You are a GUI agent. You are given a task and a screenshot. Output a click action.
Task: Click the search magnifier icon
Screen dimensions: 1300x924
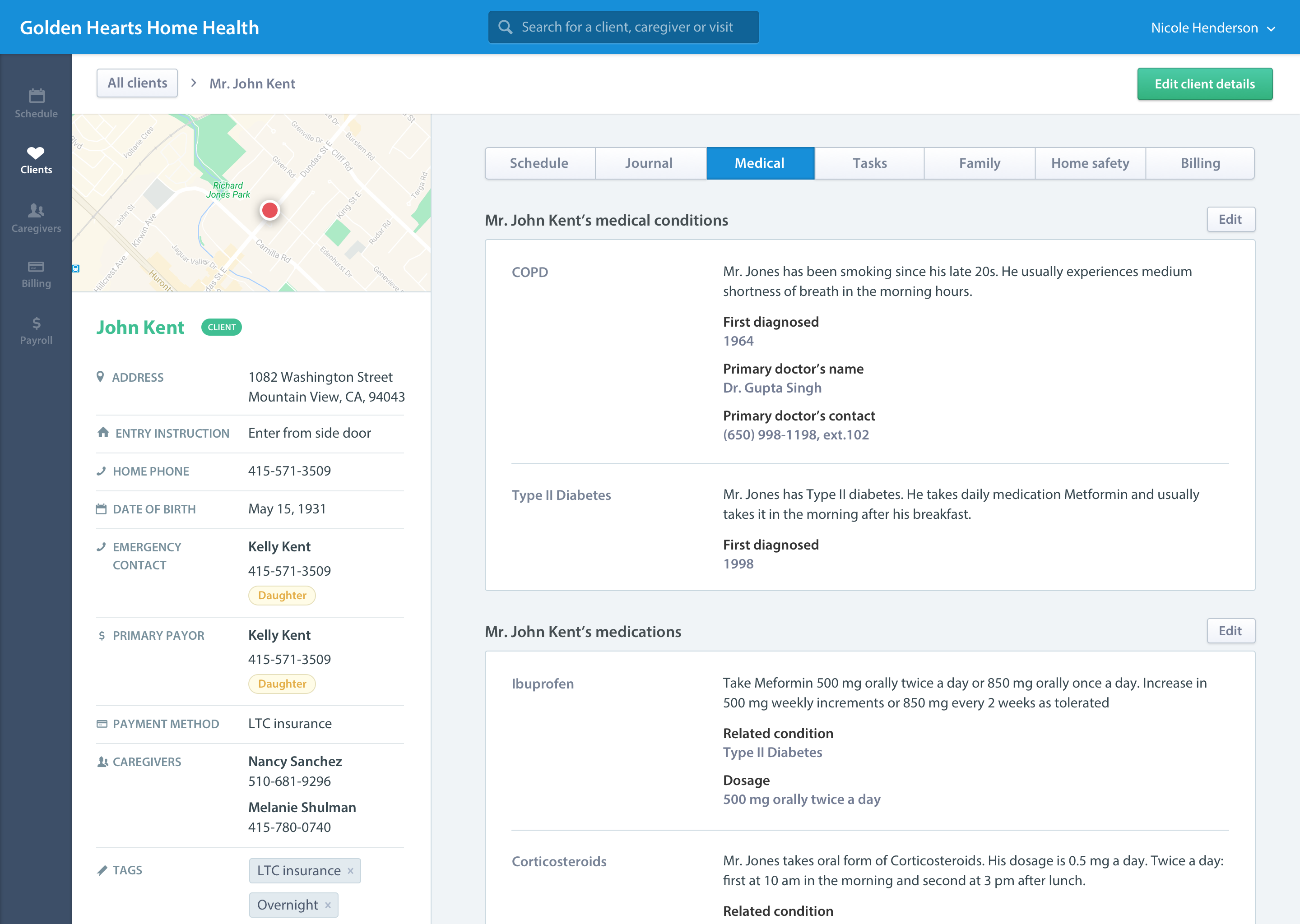tap(505, 27)
